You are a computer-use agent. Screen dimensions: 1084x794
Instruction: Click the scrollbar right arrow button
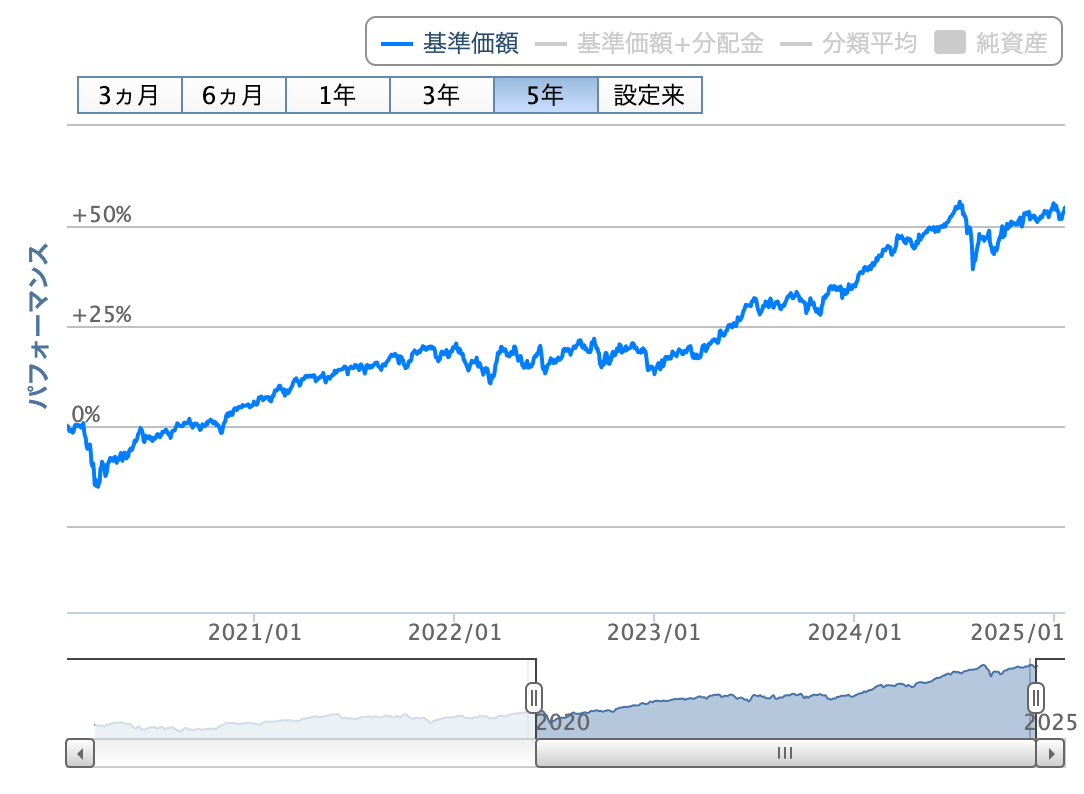1049,753
